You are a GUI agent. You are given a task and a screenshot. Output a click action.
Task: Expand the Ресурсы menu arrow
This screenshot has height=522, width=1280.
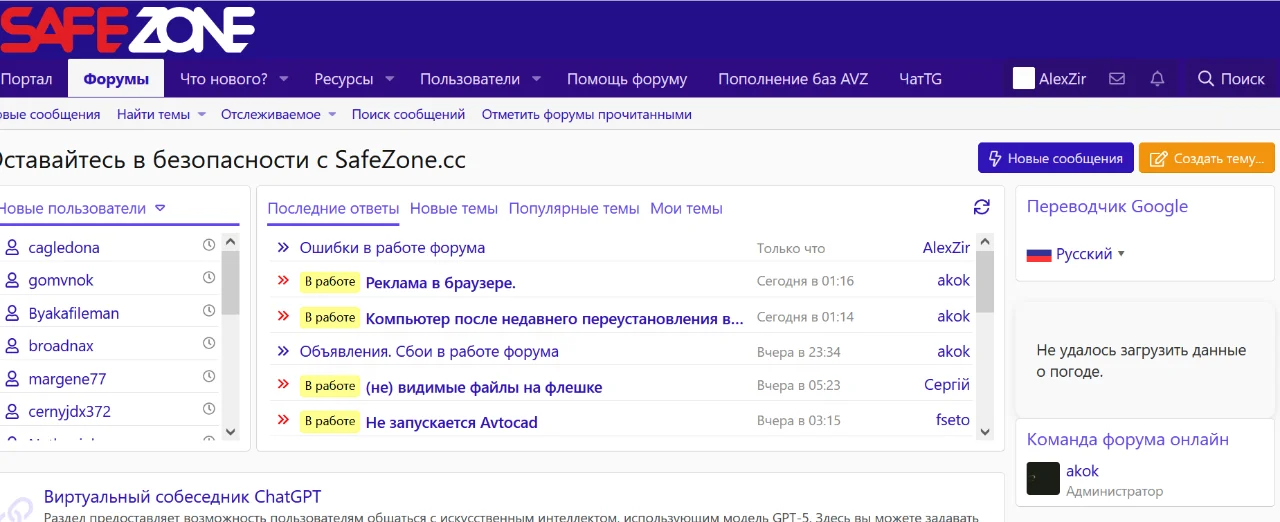click(x=390, y=79)
